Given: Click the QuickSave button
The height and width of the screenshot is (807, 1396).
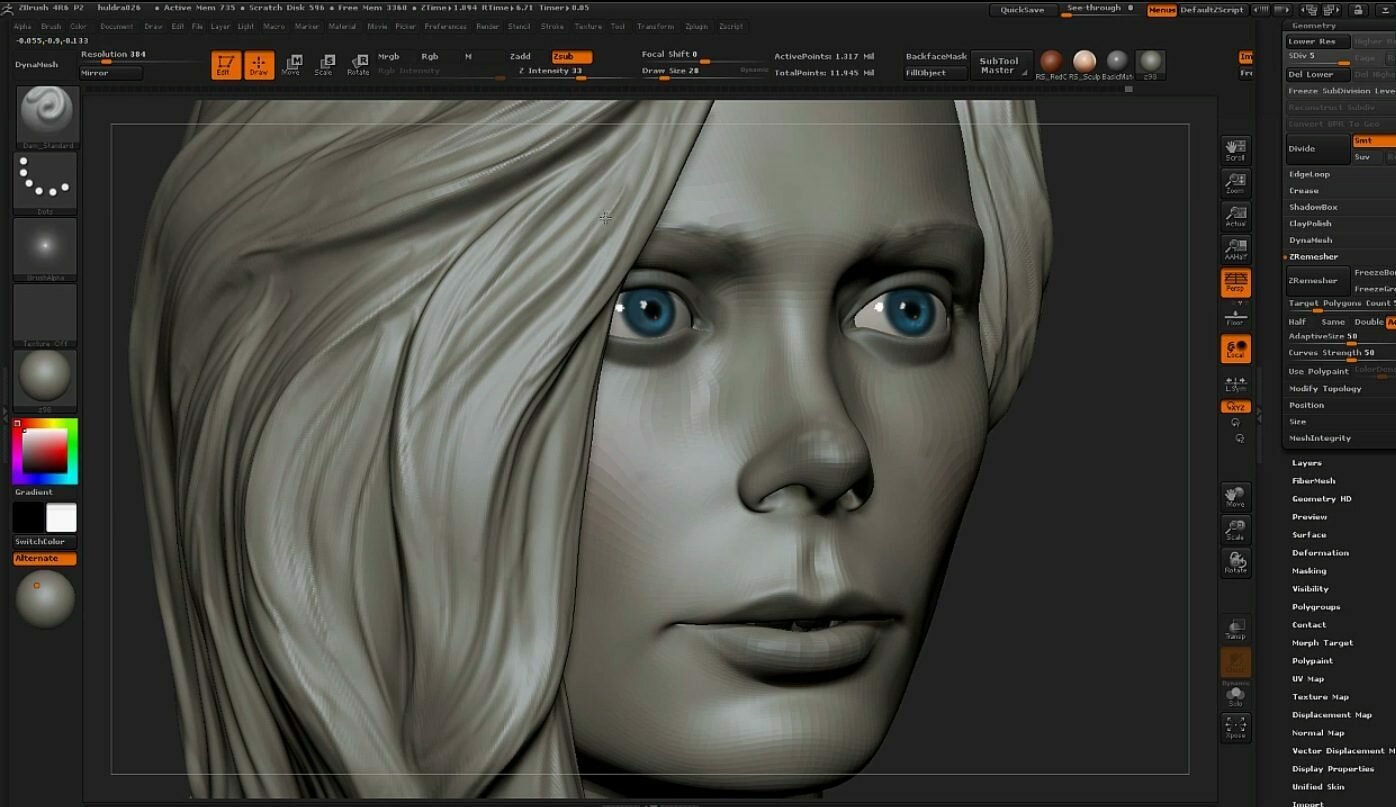Looking at the screenshot, I should 1022,10.
